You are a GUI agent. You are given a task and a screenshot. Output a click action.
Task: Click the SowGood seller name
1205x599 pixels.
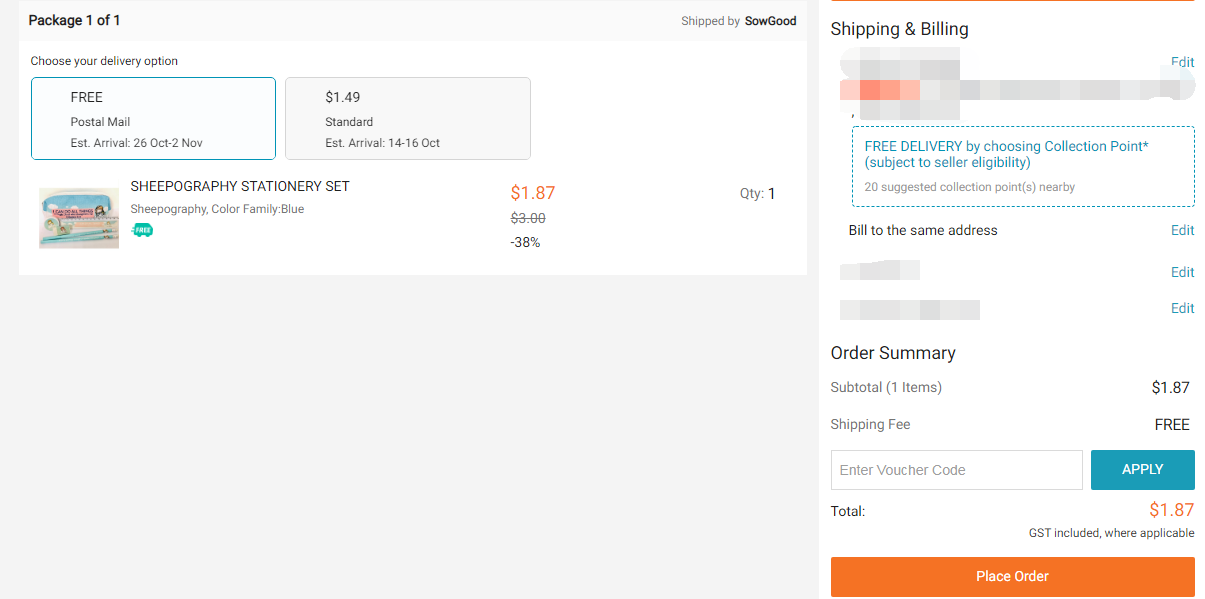770,21
